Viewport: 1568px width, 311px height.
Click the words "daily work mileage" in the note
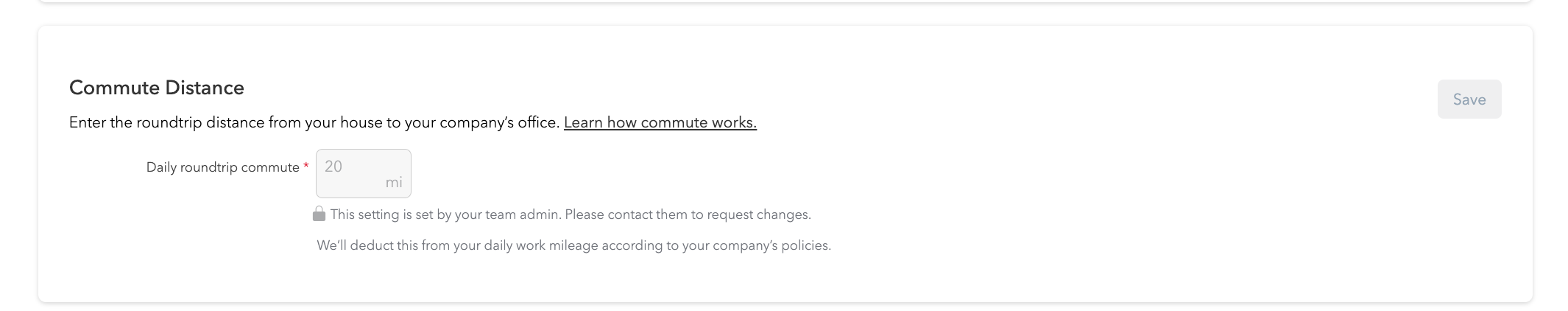(540, 245)
